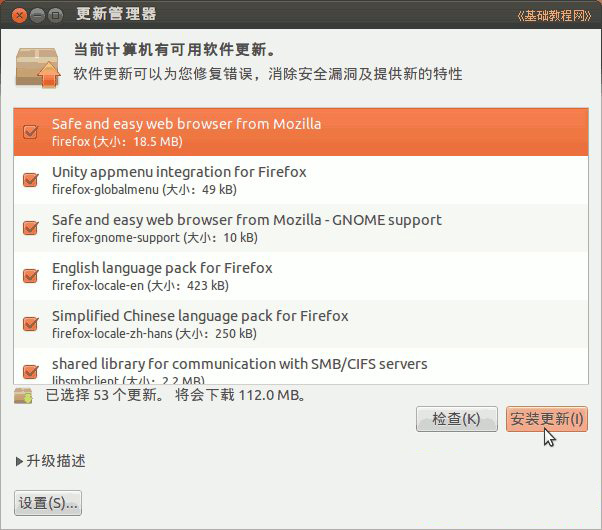Close the 更新管理器 window
The width and height of the screenshot is (602, 530).
(x=19, y=16)
